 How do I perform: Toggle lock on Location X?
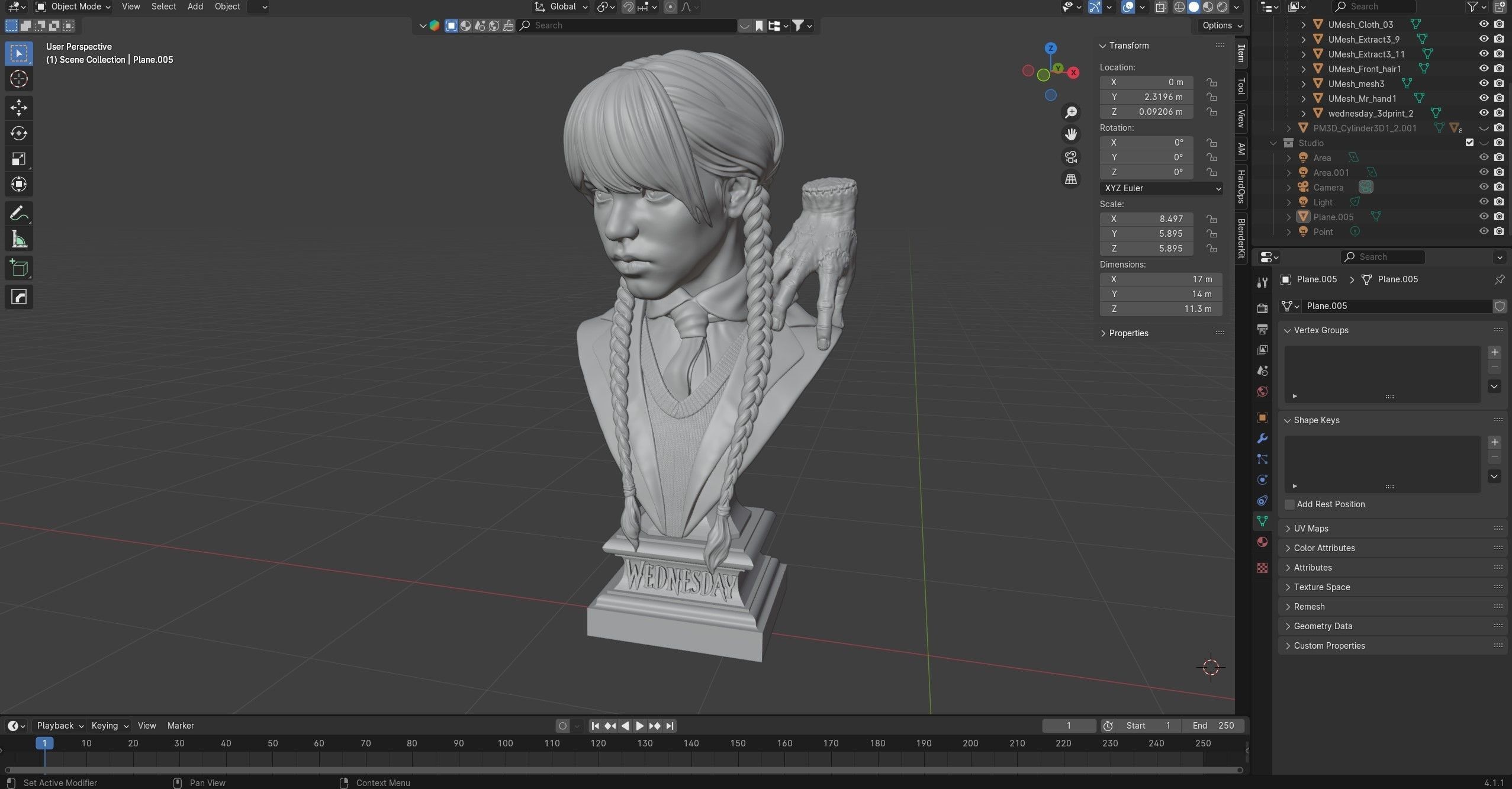[1212, 82]
